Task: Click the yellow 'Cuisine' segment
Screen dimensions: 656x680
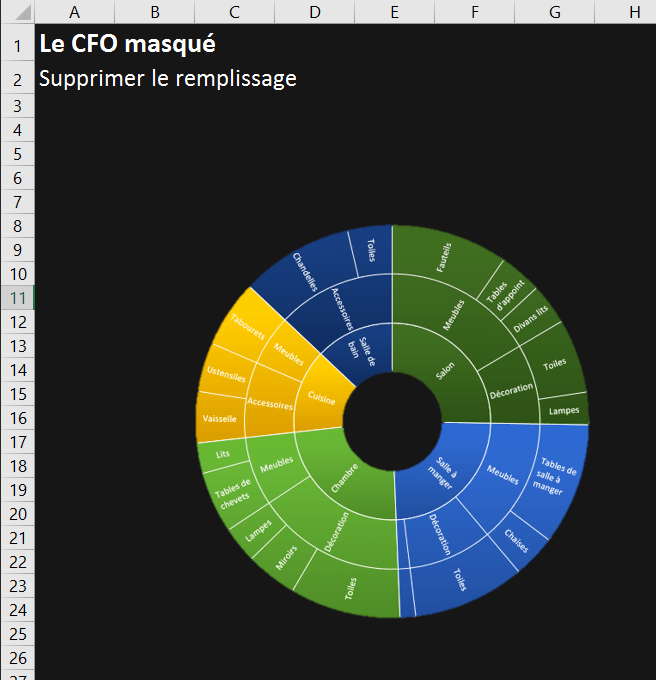Action: coord(323,398)
